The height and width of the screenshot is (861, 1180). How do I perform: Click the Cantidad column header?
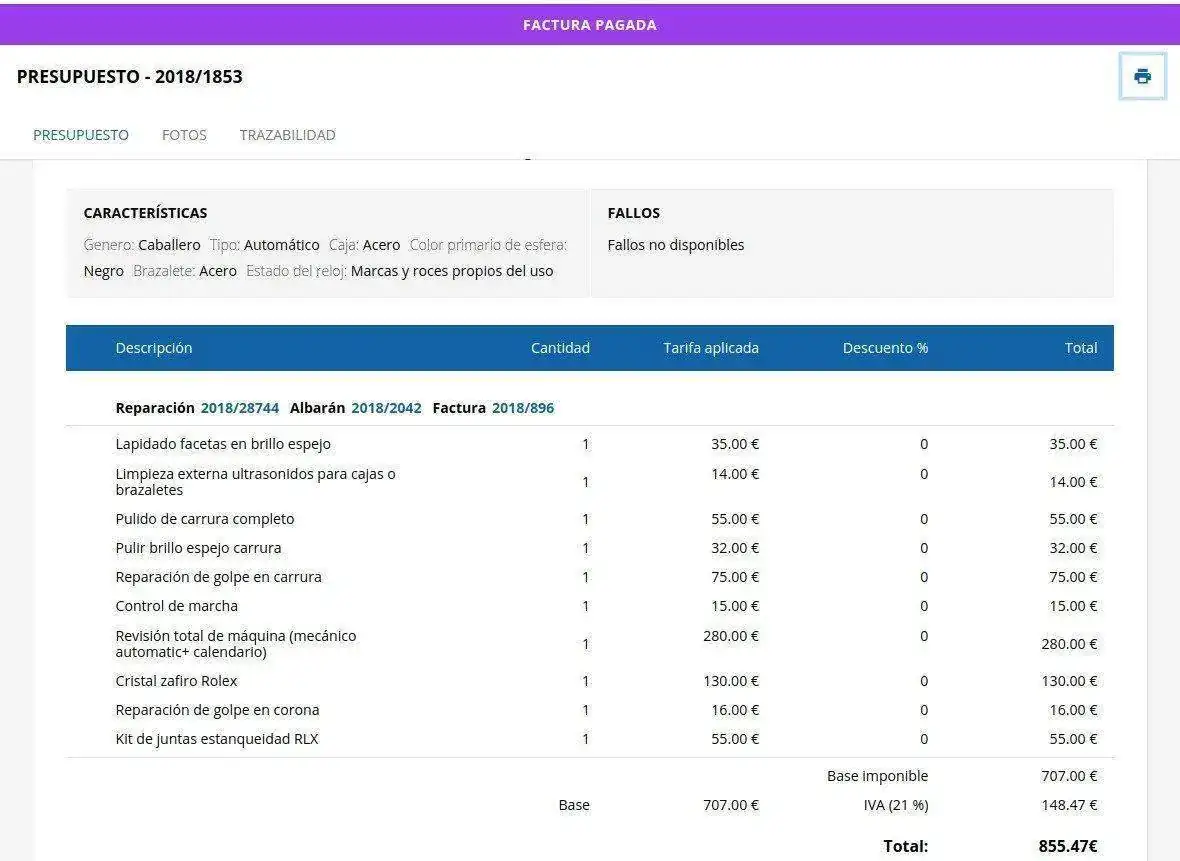pyautogui.click(x=560, y=348)
